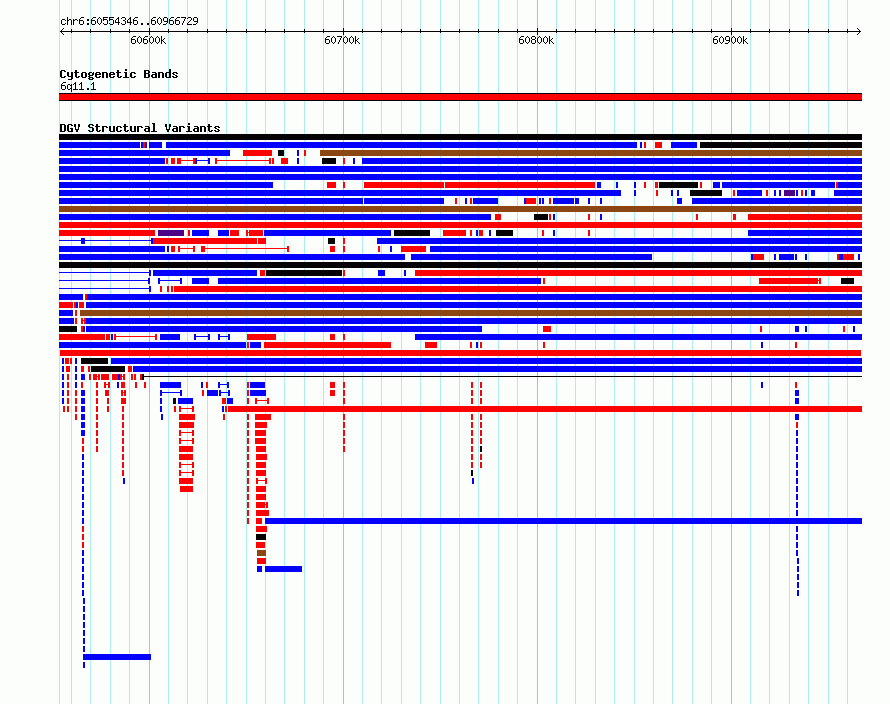Click the chr6:60554346..60966729 coordinate label
Image resolution: width=890 pixels, height=704 pixels.
pos(129,21)
